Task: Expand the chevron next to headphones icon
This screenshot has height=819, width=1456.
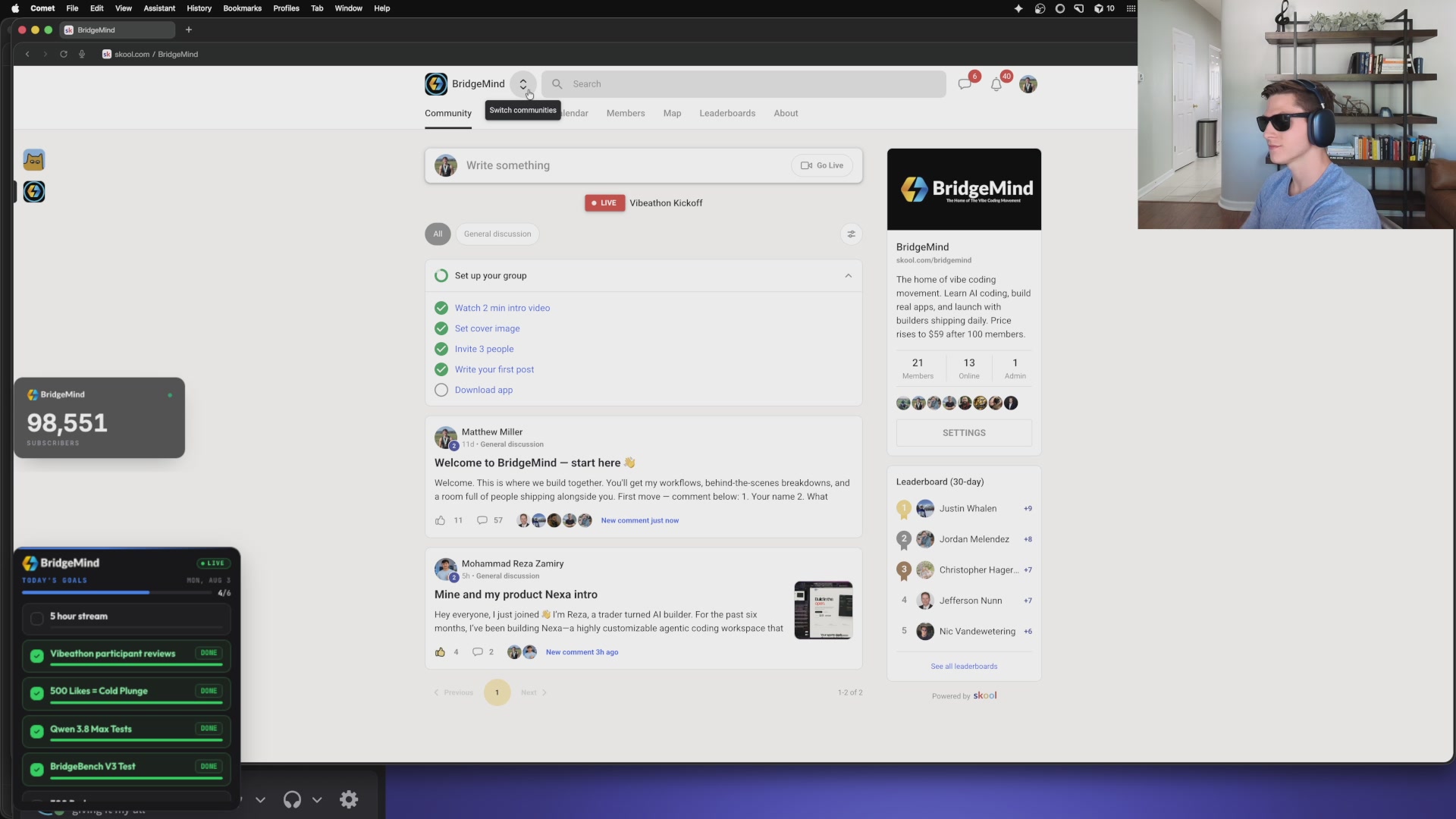Action: point(317,799)
